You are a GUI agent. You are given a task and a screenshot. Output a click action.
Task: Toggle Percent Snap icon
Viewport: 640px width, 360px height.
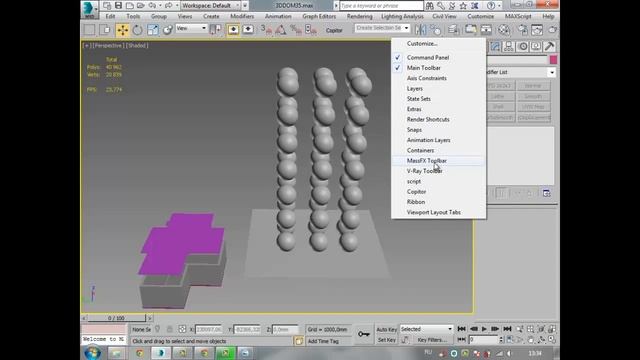click(296, 30)
